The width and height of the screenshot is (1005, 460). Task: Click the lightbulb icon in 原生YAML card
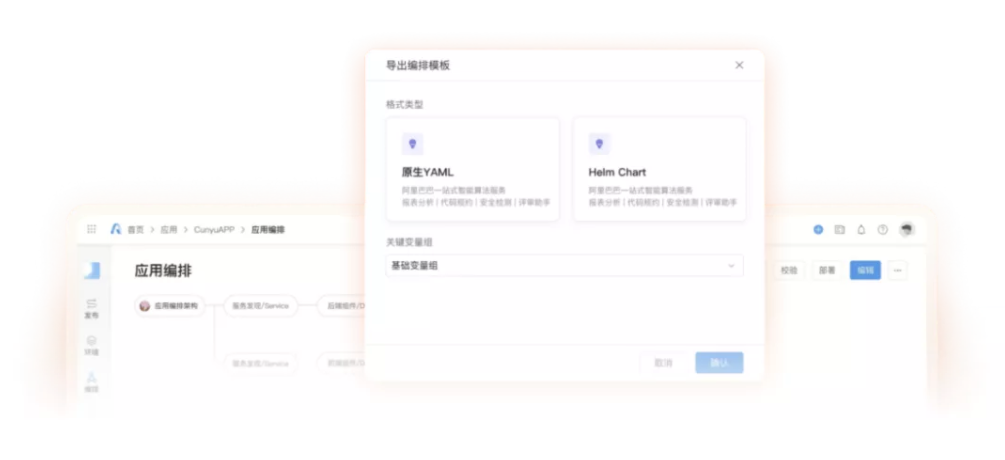(x=412, y=144)
